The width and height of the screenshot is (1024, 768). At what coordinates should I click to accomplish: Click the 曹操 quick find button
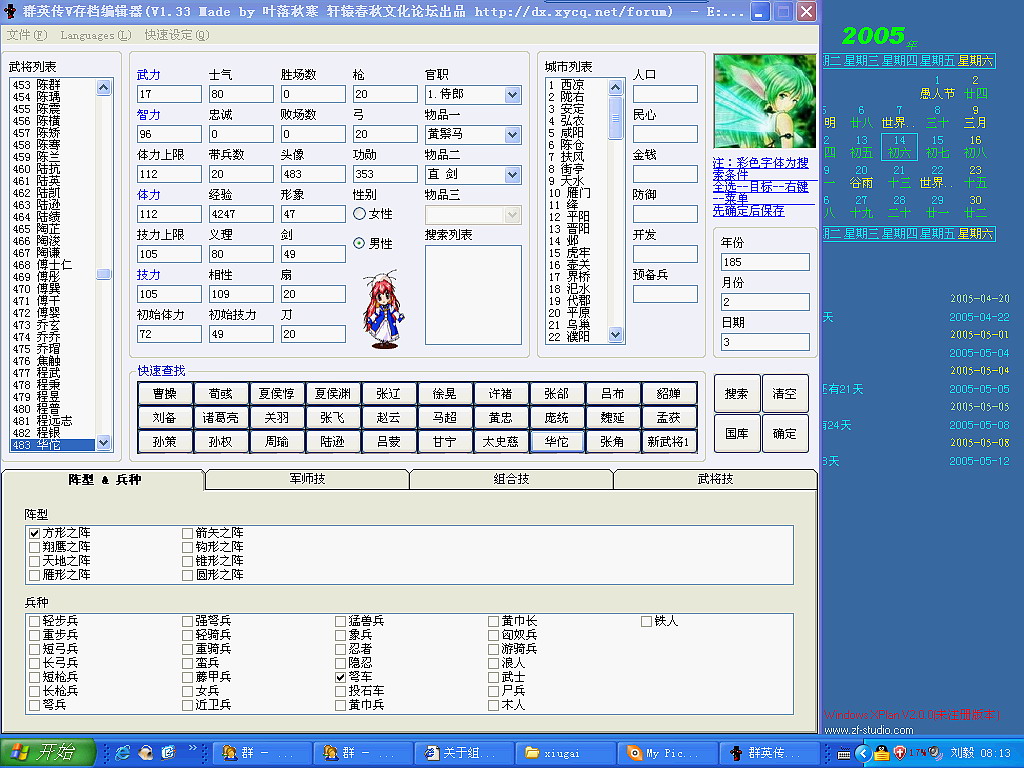point(165,394)
